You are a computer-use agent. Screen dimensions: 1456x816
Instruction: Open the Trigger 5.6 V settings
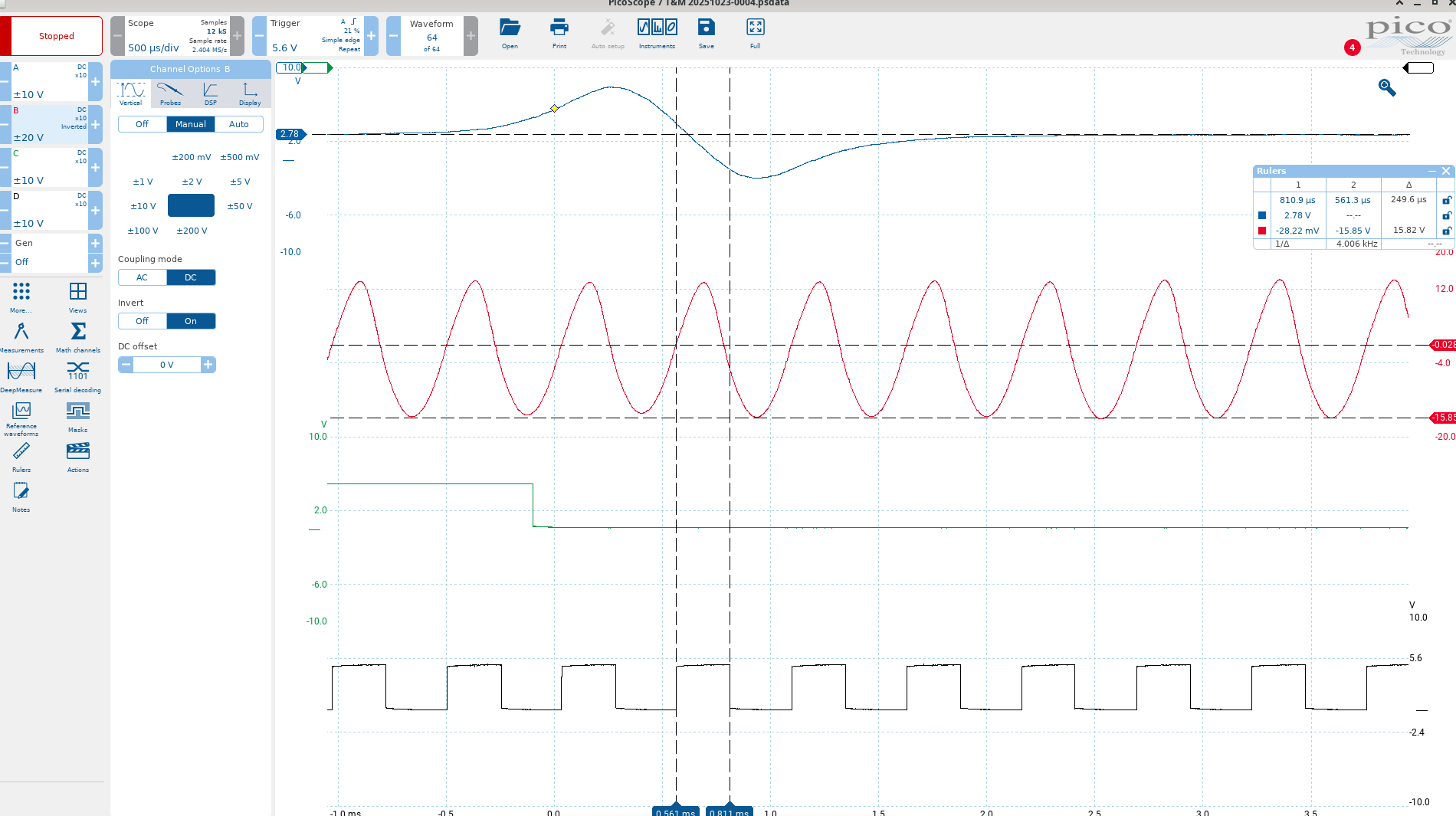(x=315, y=36)
